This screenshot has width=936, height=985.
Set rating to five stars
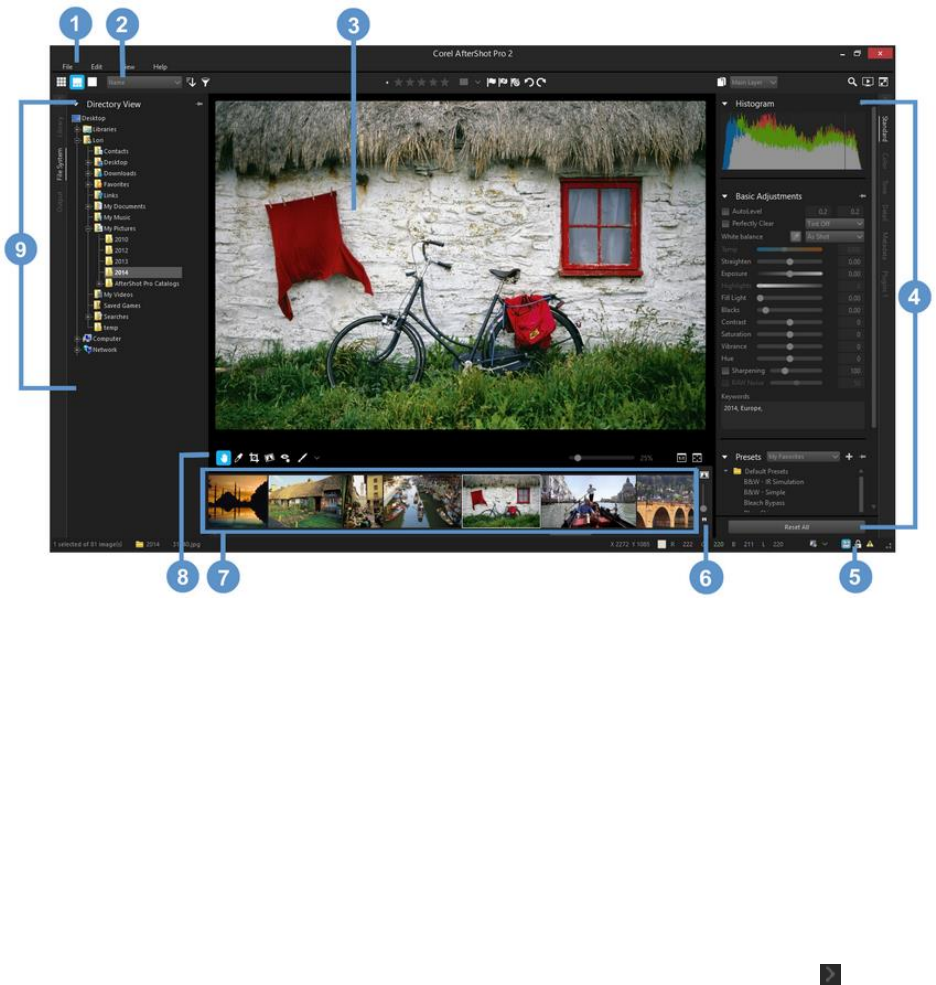(x=445, y=82)
